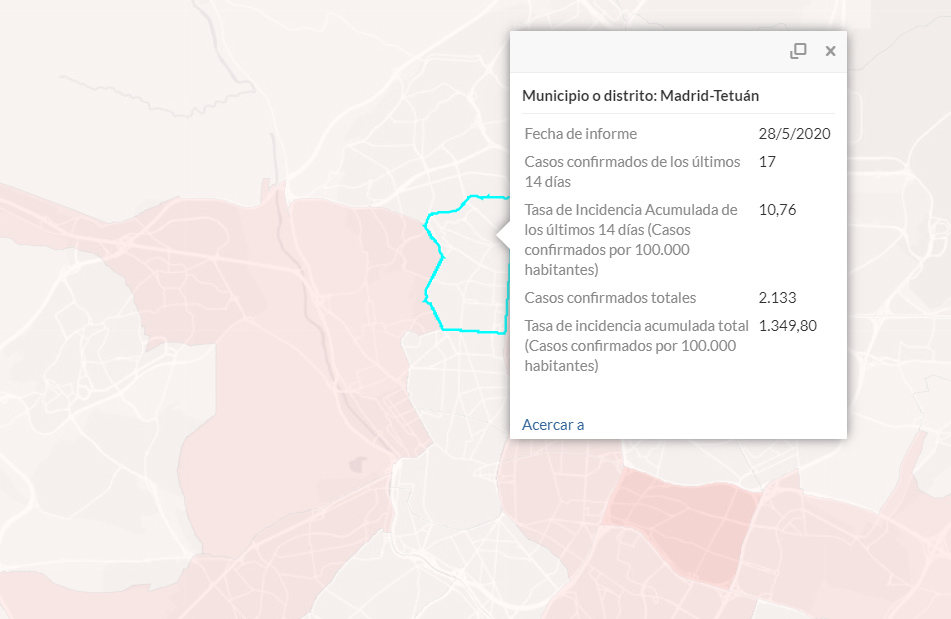Select the 'Fecha de informe' label

[x=580, y=133]
